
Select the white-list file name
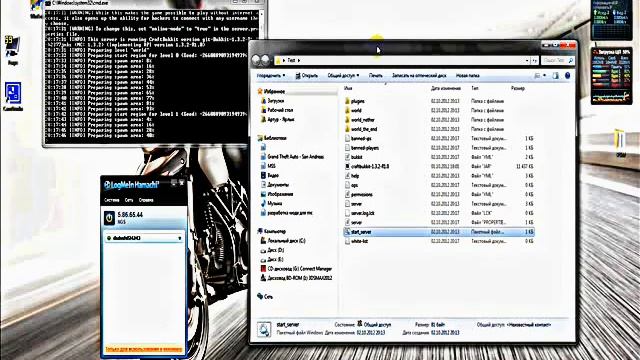(x=359, y=241)
